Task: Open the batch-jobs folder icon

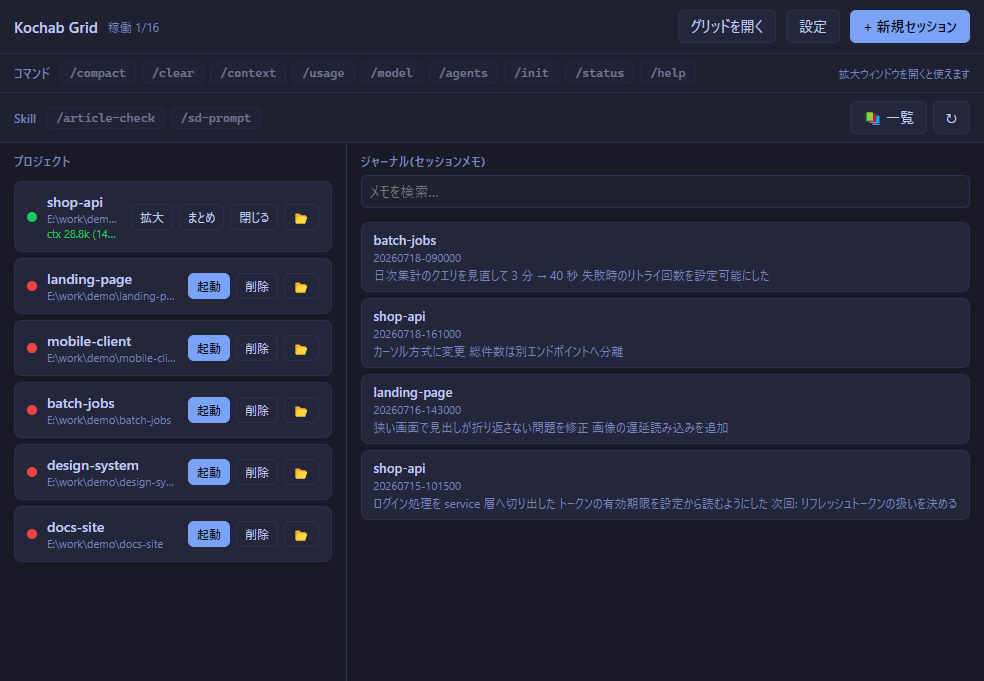Action: pos(301,411)
